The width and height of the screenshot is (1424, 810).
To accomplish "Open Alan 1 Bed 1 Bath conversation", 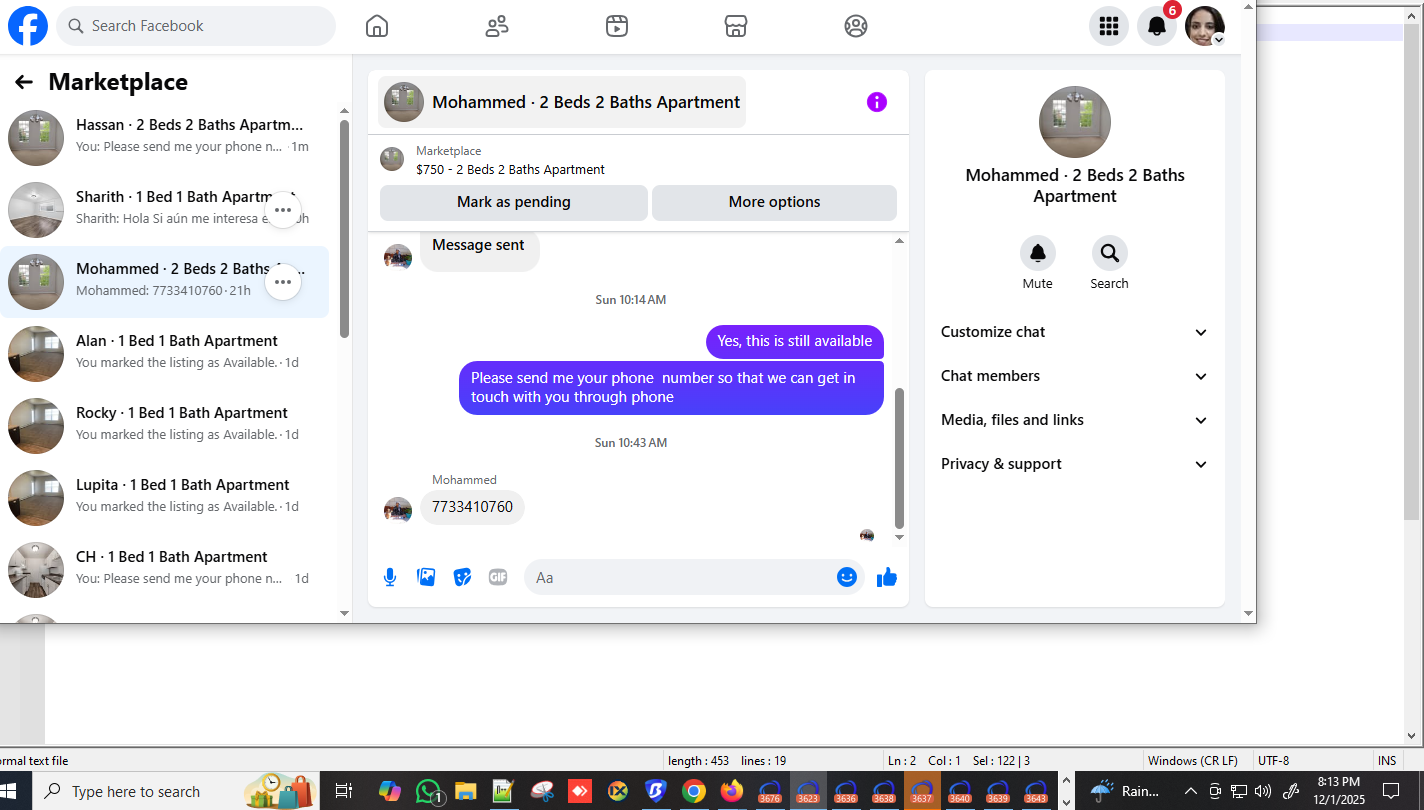I will [165, 354].
